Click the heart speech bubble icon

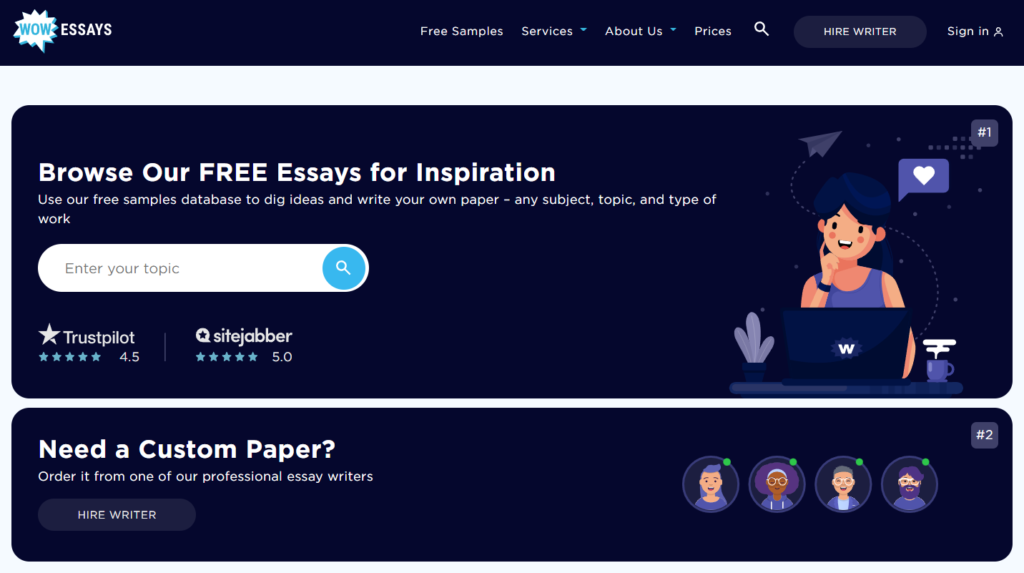click(923, 177)
